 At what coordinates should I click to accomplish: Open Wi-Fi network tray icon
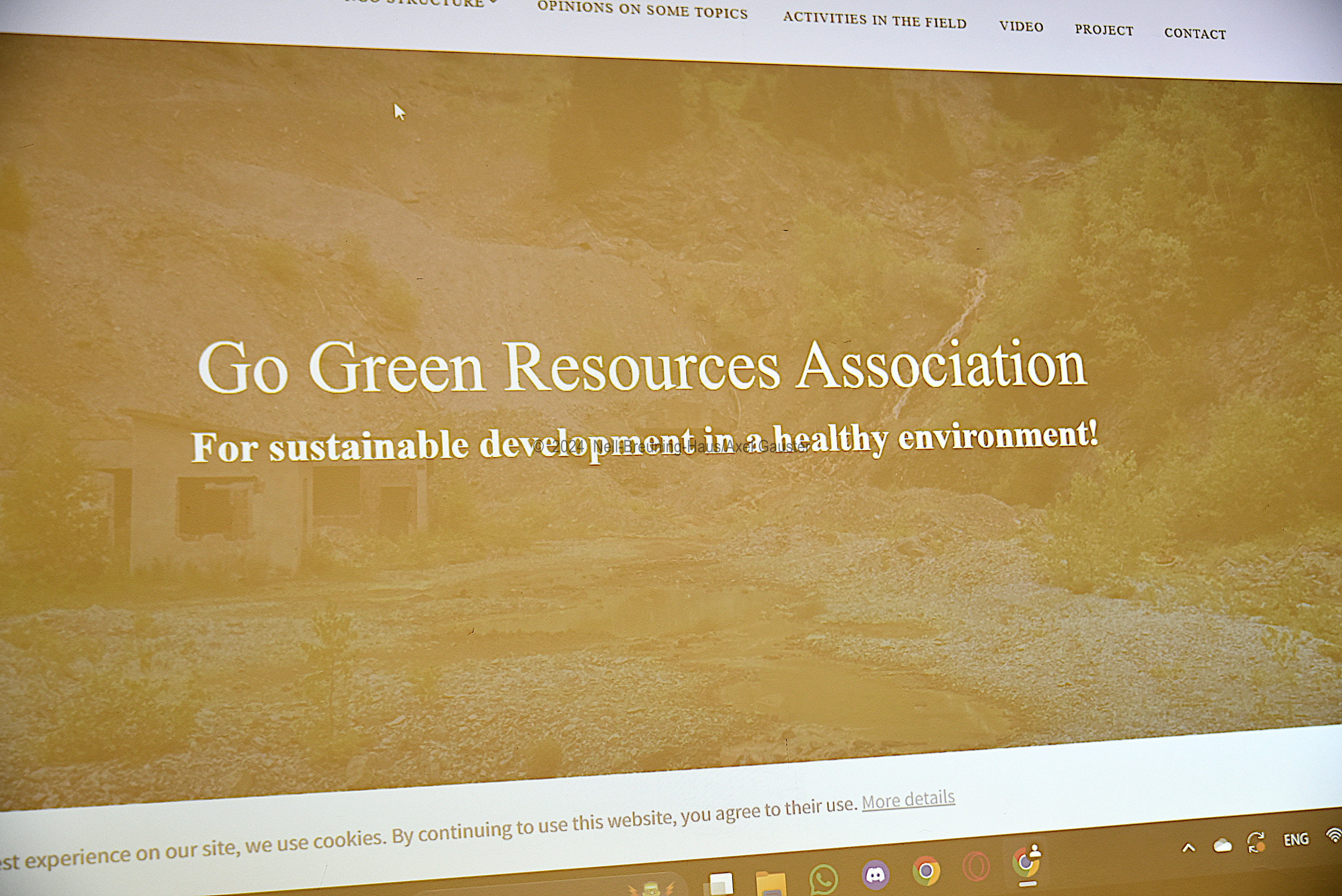(x=1334, y=836)
